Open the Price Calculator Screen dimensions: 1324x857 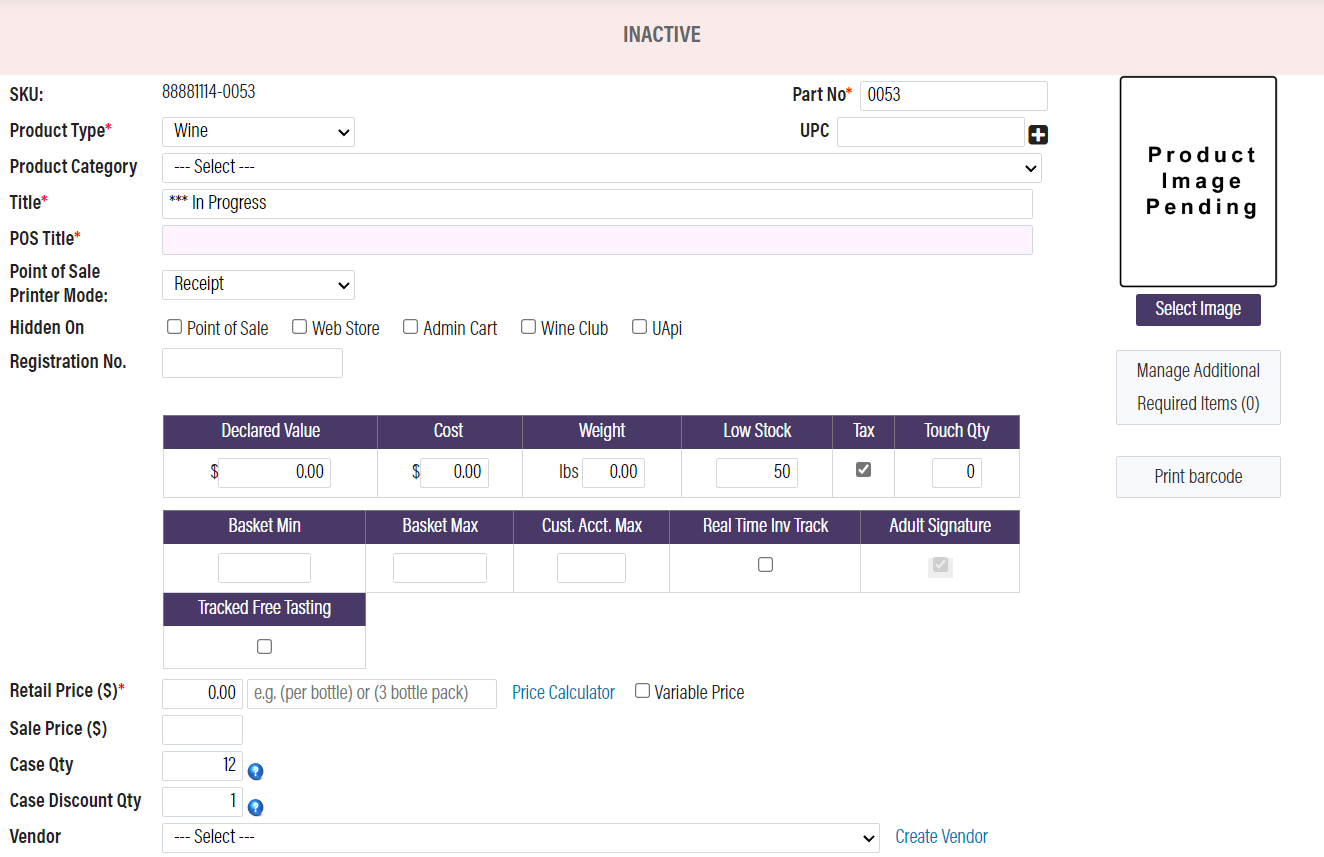pyautogui.click(x=563, y=692)
